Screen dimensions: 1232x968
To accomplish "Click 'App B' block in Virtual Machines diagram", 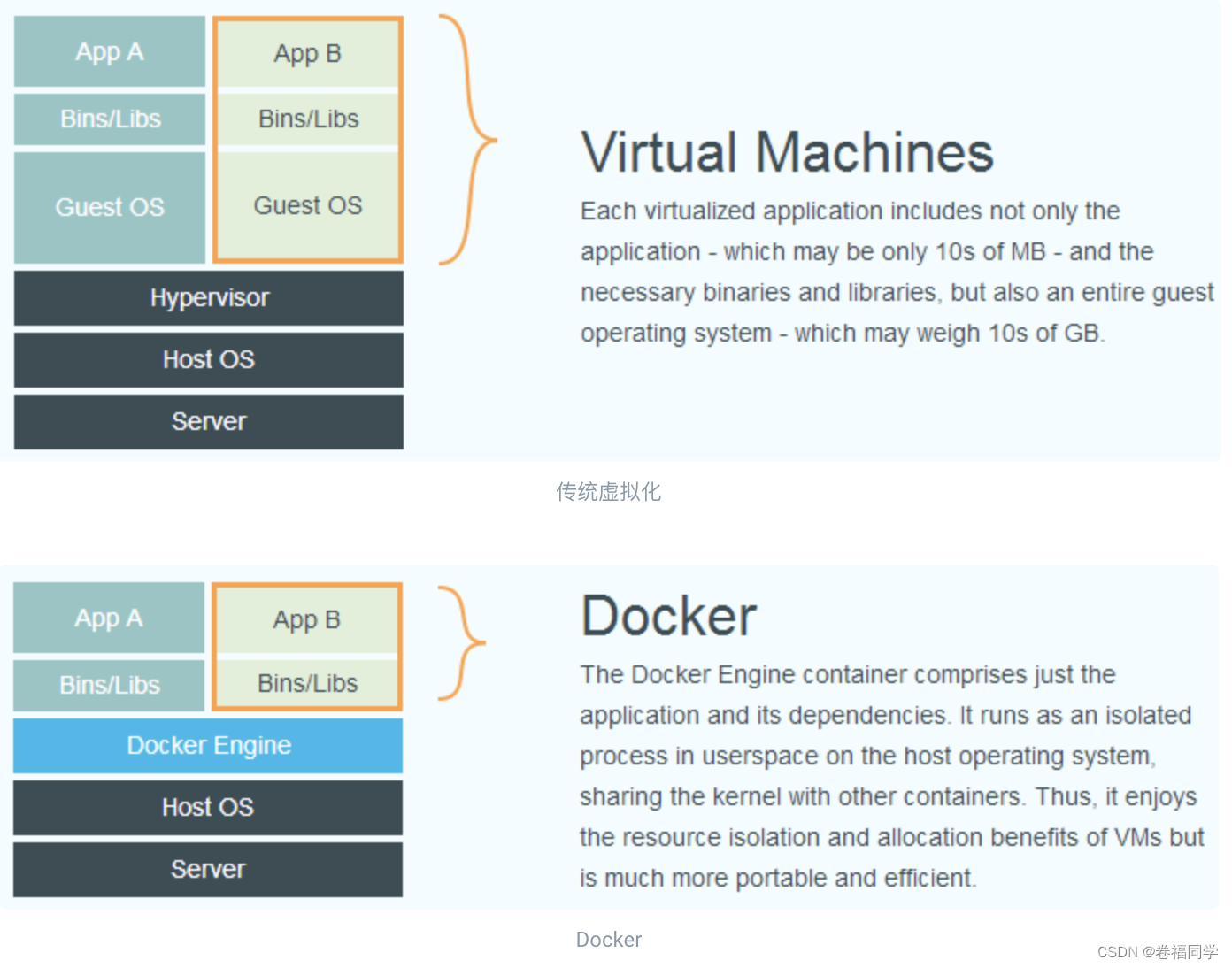I will click(x=308, y=54).
